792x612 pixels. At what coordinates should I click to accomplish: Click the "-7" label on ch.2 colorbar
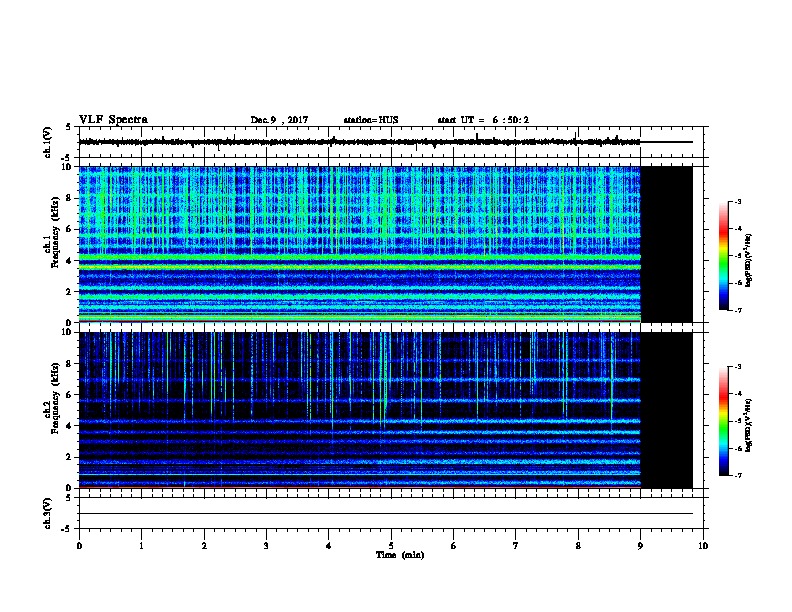pyautogui.click(x=737, y=475)
